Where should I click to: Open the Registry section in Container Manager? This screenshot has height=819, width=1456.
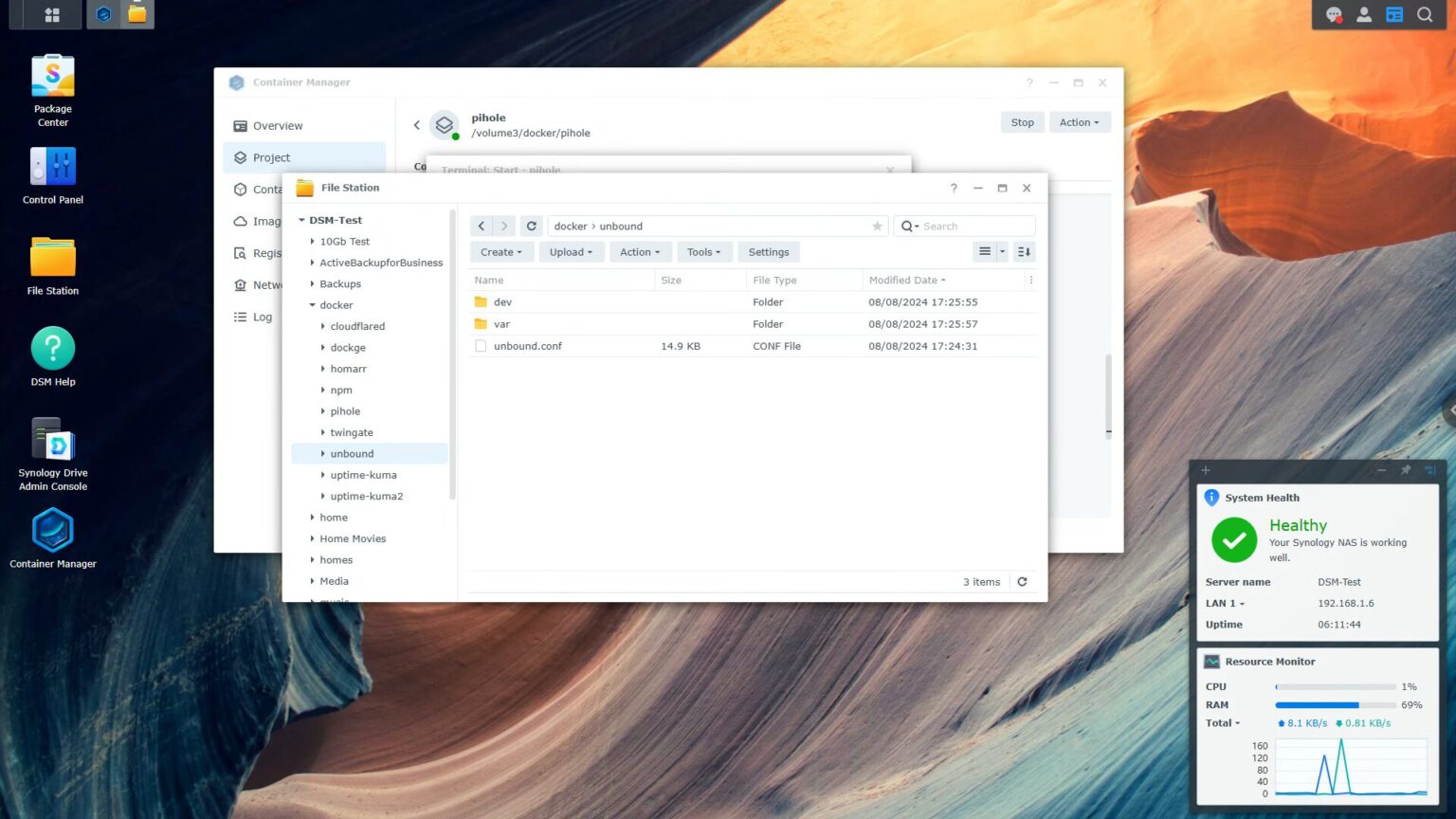pos(242,253)
